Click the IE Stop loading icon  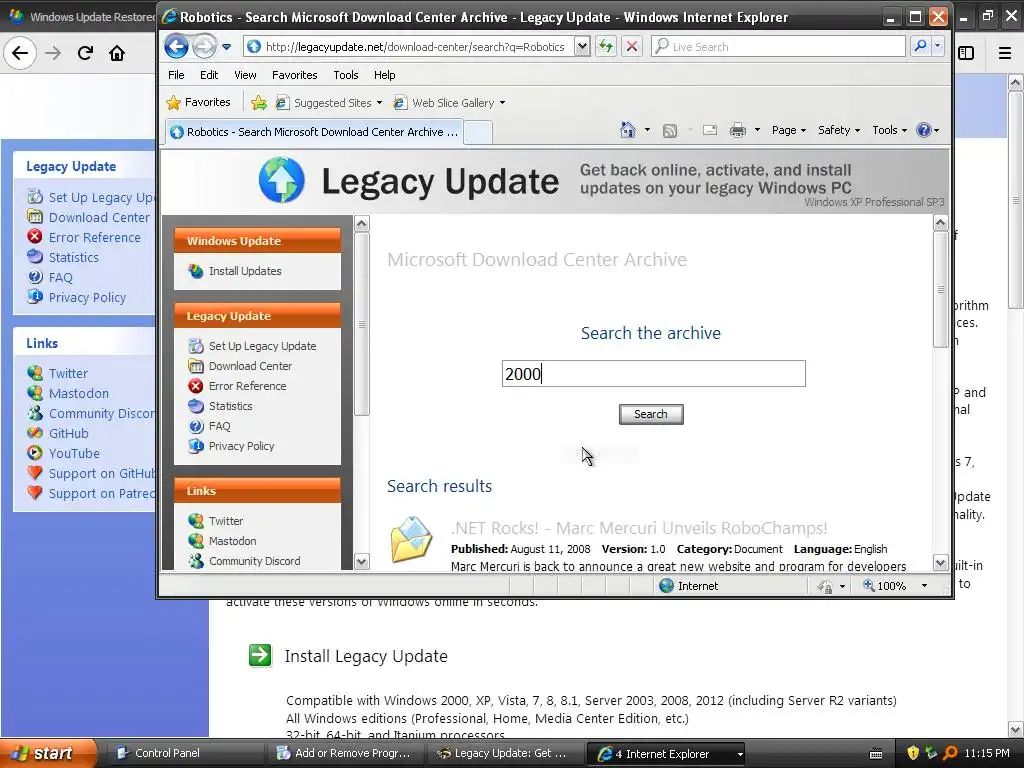point(632,46)
